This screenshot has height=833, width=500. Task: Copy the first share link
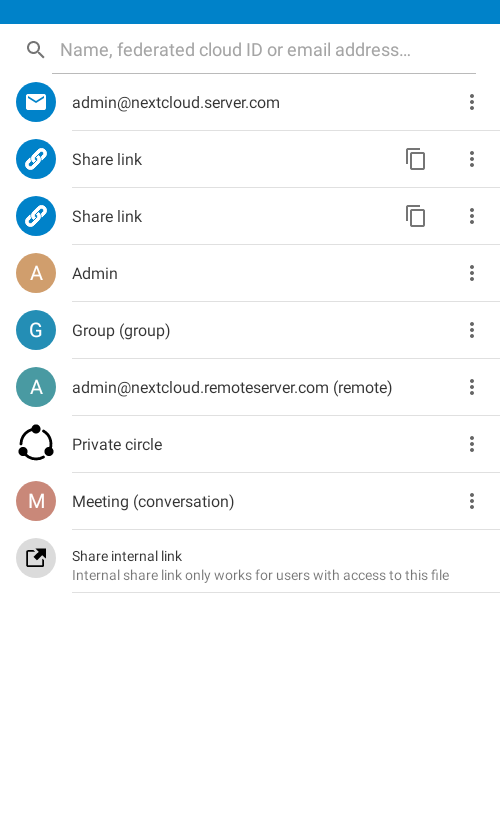416,159
